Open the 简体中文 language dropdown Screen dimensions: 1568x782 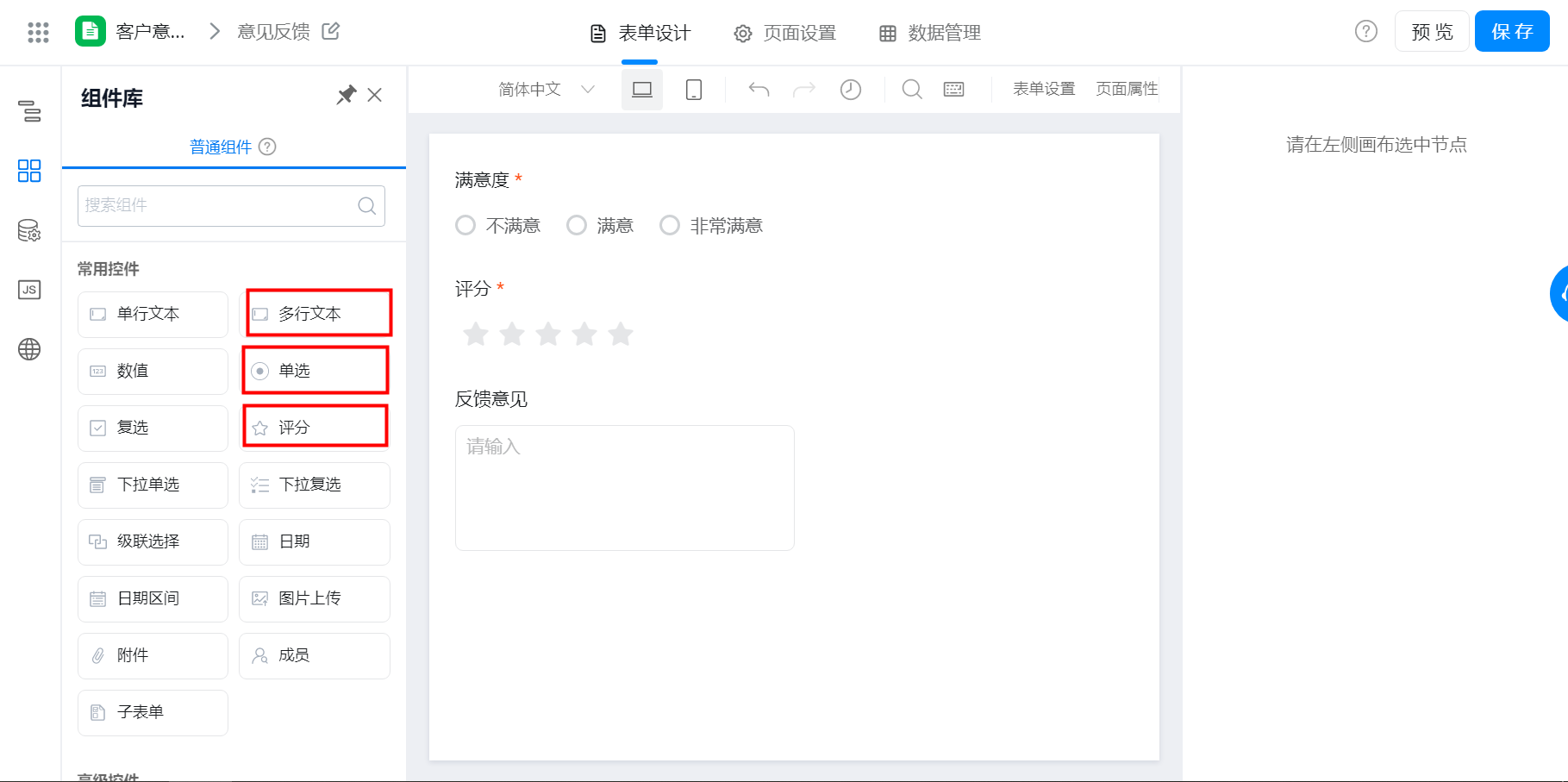coord(547,90)
